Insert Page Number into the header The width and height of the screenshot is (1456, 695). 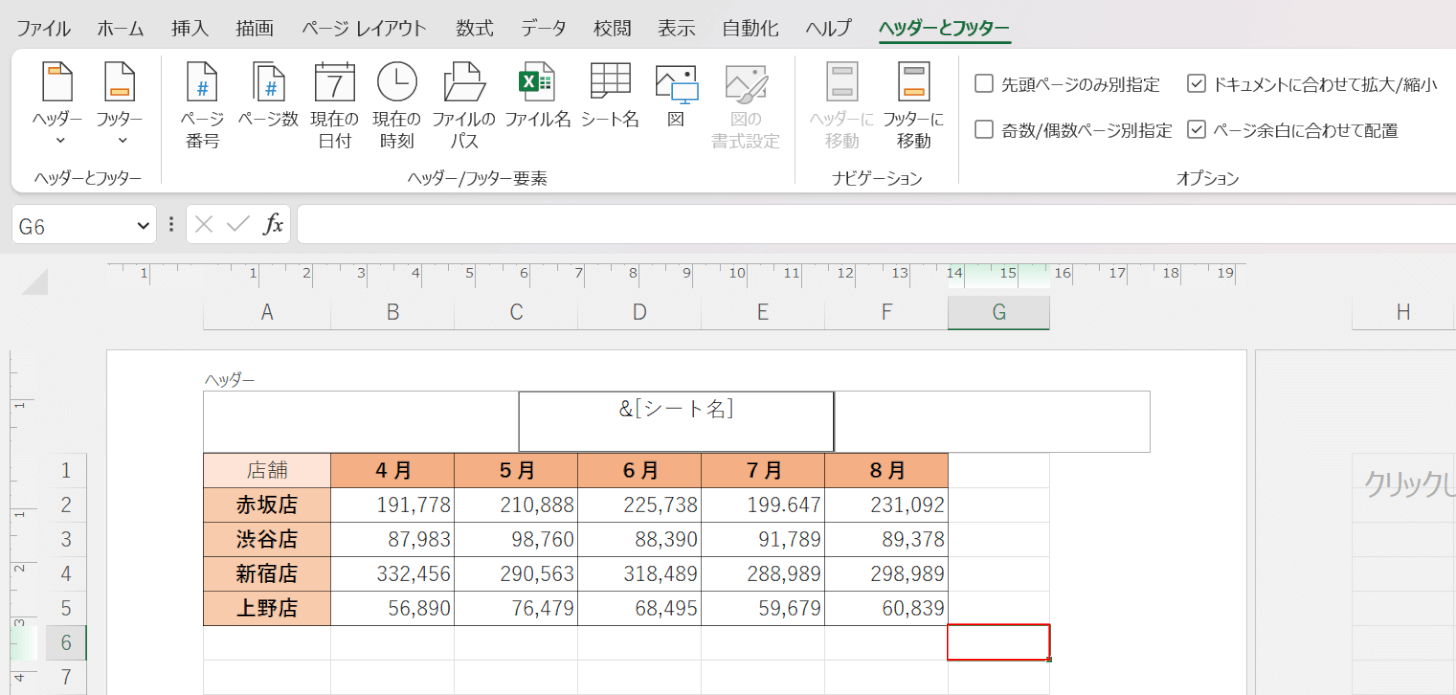click(x=202, y=105)
